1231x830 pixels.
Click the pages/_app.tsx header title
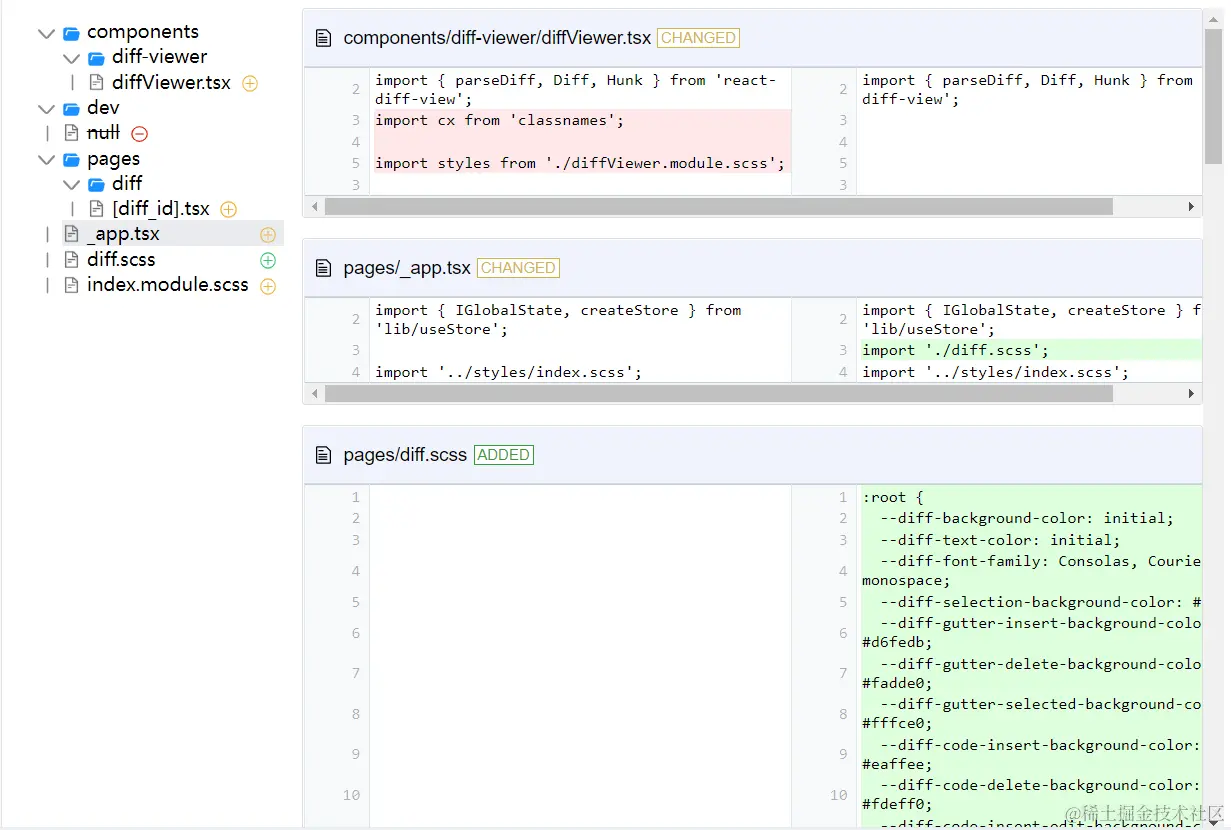(407, 268)
